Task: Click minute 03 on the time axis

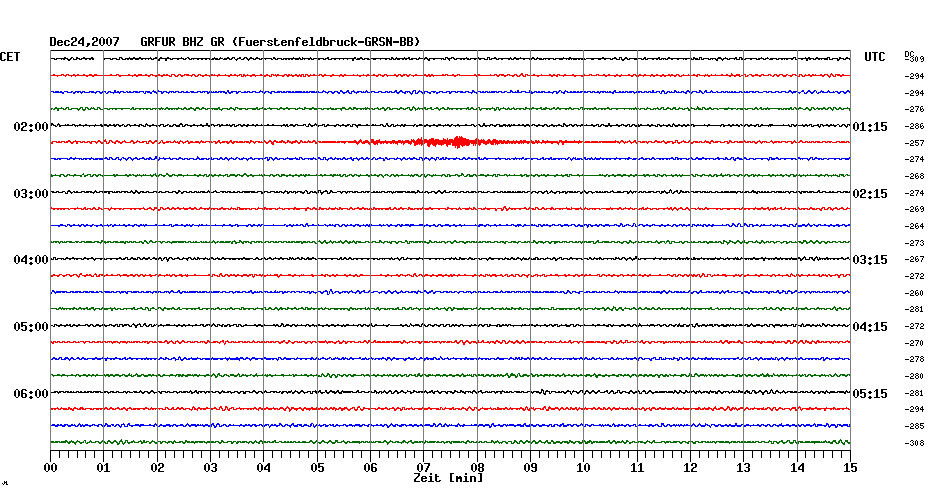Action: (x=211, y=468)
